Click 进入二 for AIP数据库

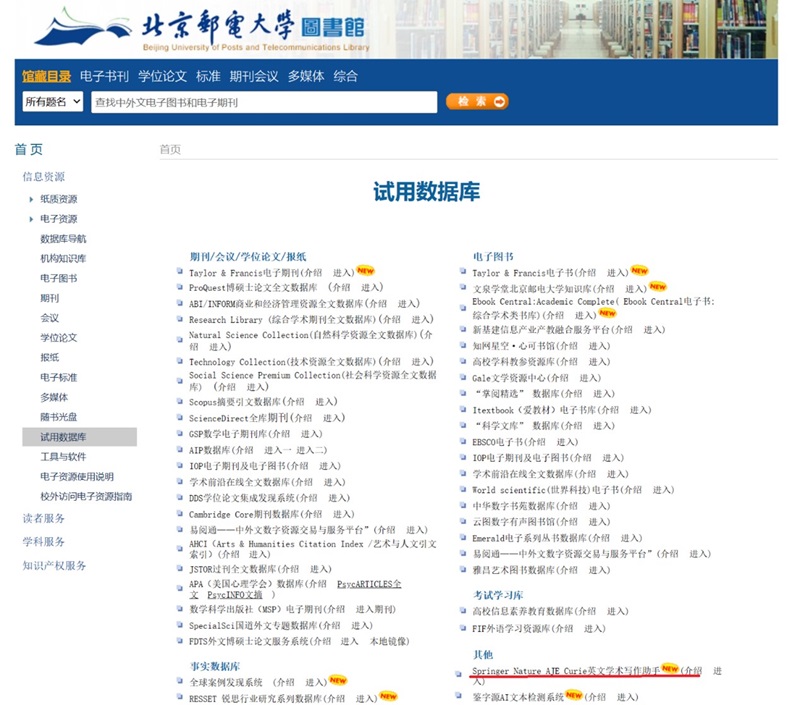click(x=309, y=450)
